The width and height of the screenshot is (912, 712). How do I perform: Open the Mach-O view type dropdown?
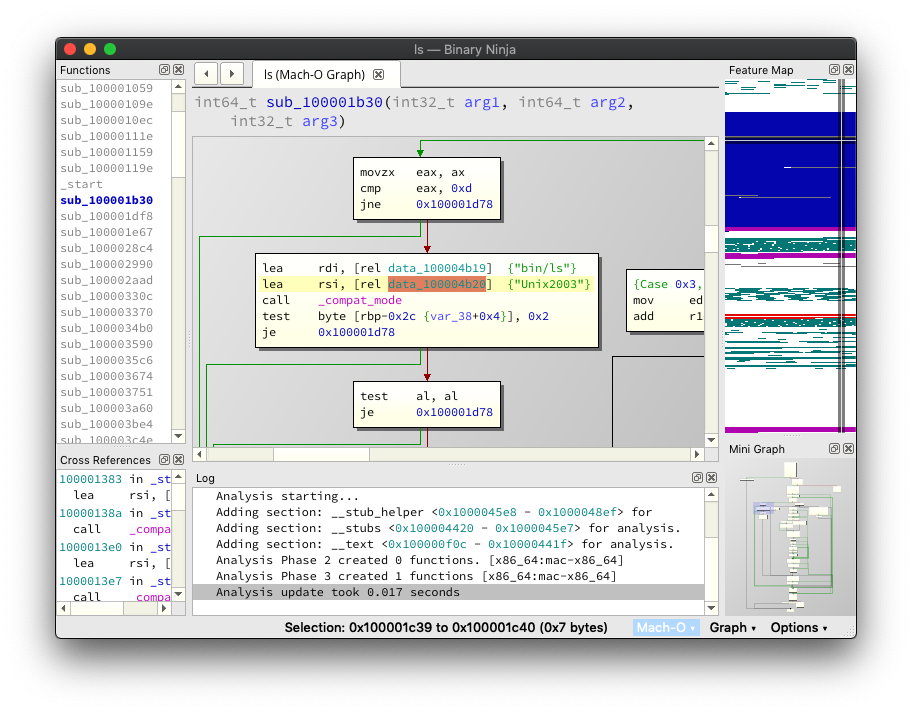pyautogui.click(x=666, y=627)
